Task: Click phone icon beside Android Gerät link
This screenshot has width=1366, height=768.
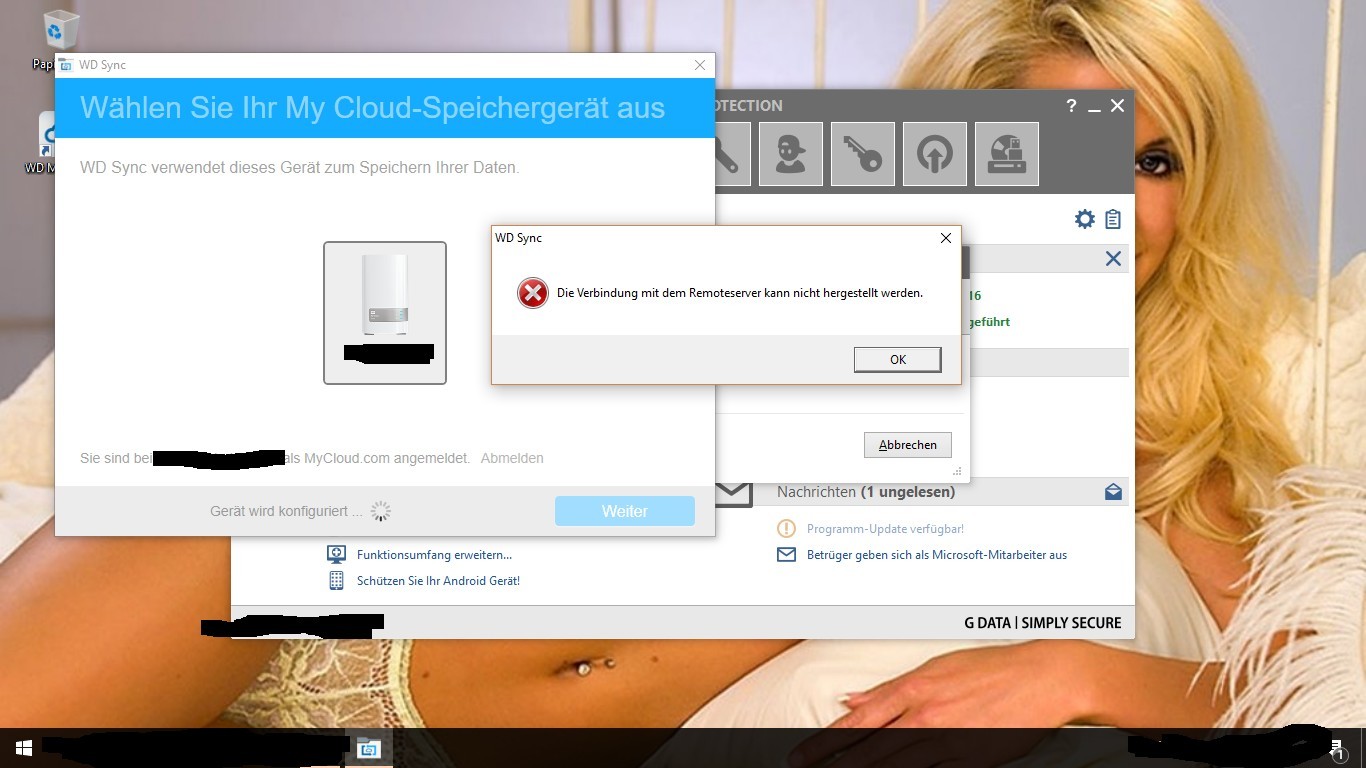Action: [x=337, y=581]
